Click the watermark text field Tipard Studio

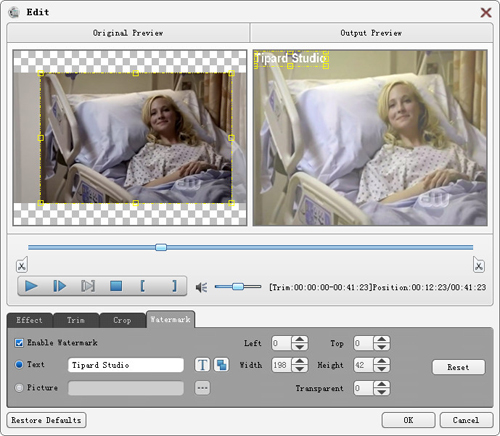click(126, 365)
